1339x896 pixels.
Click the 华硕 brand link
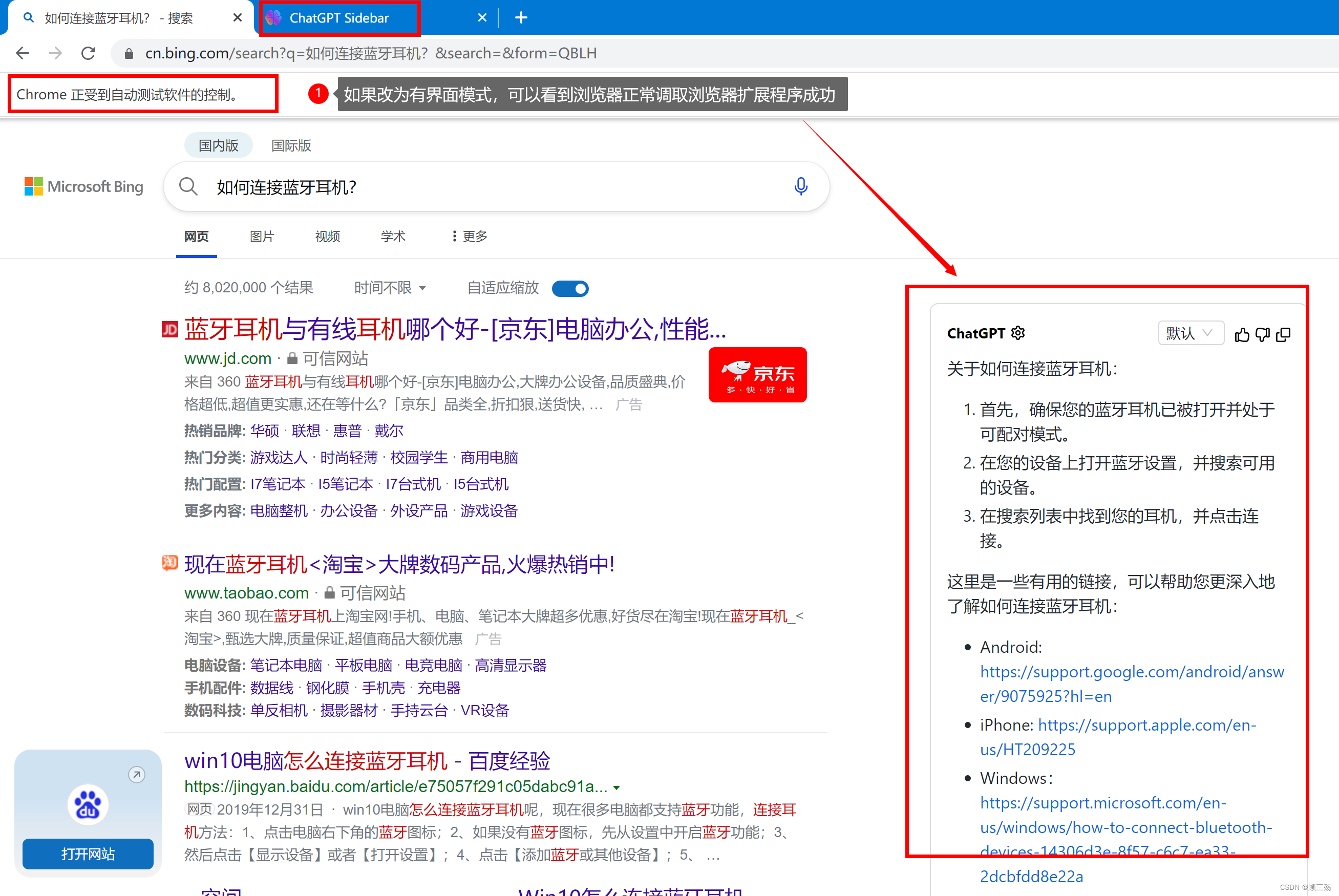[265, 431]
